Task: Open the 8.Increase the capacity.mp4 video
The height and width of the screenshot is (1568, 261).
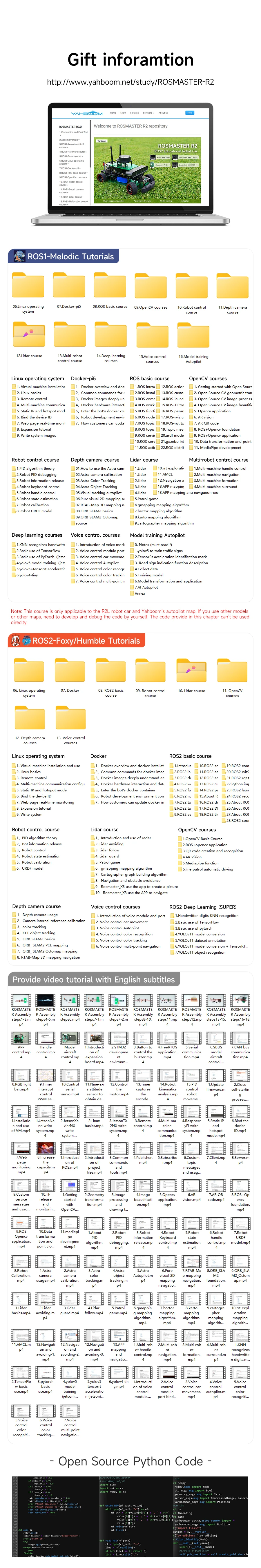Action: [x=45, y=1148]
